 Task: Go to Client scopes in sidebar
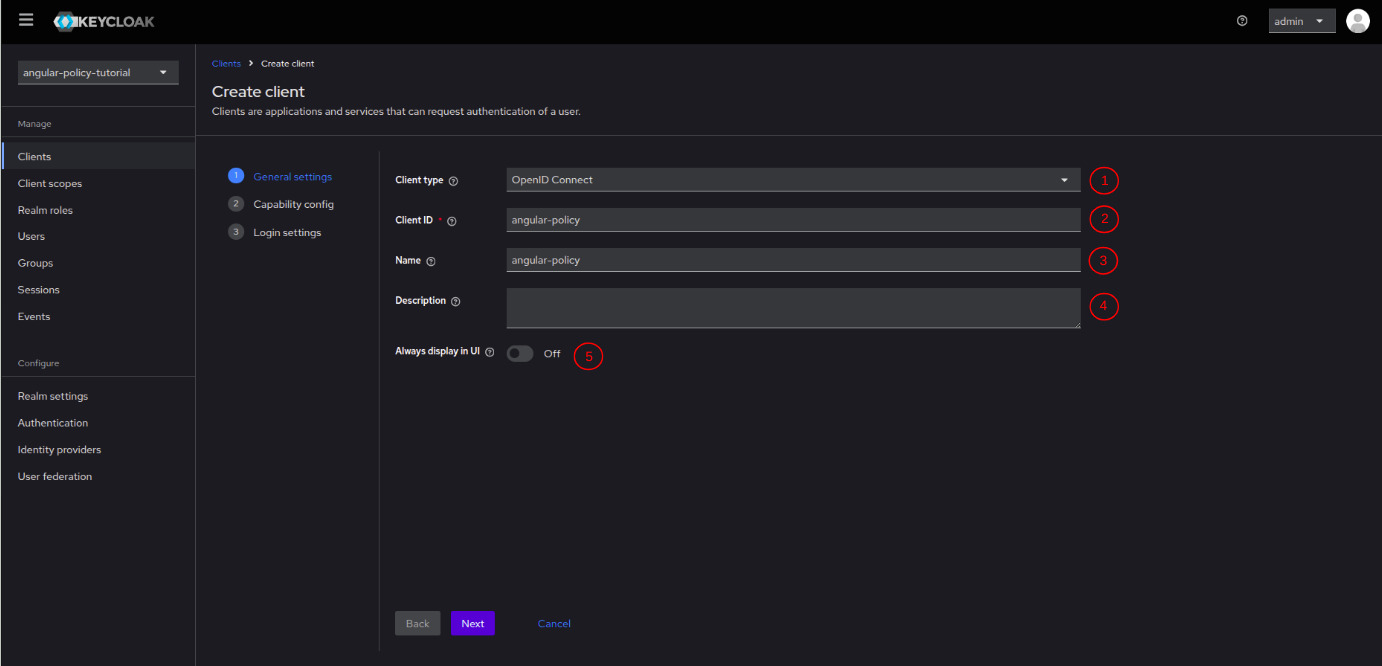coord(50,184)
